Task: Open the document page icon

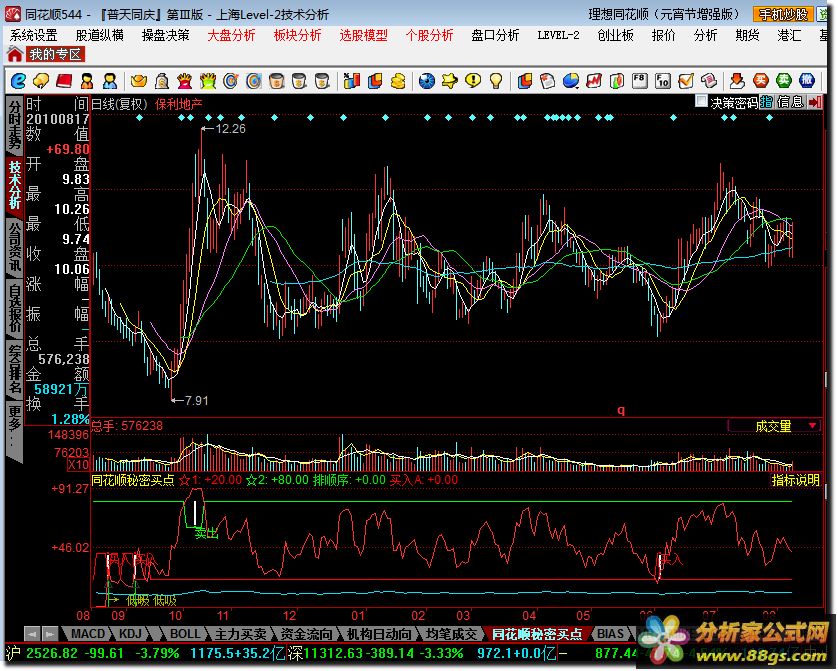Action: 548,81
